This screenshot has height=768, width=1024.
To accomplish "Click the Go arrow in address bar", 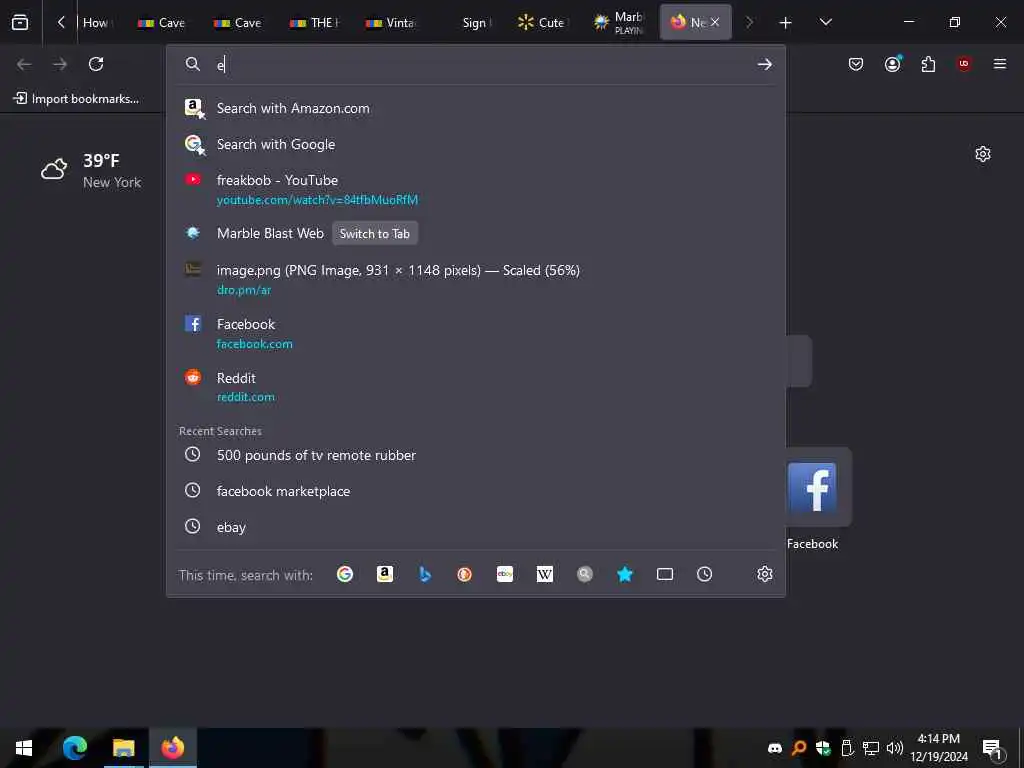I will [x=764, y=64].
